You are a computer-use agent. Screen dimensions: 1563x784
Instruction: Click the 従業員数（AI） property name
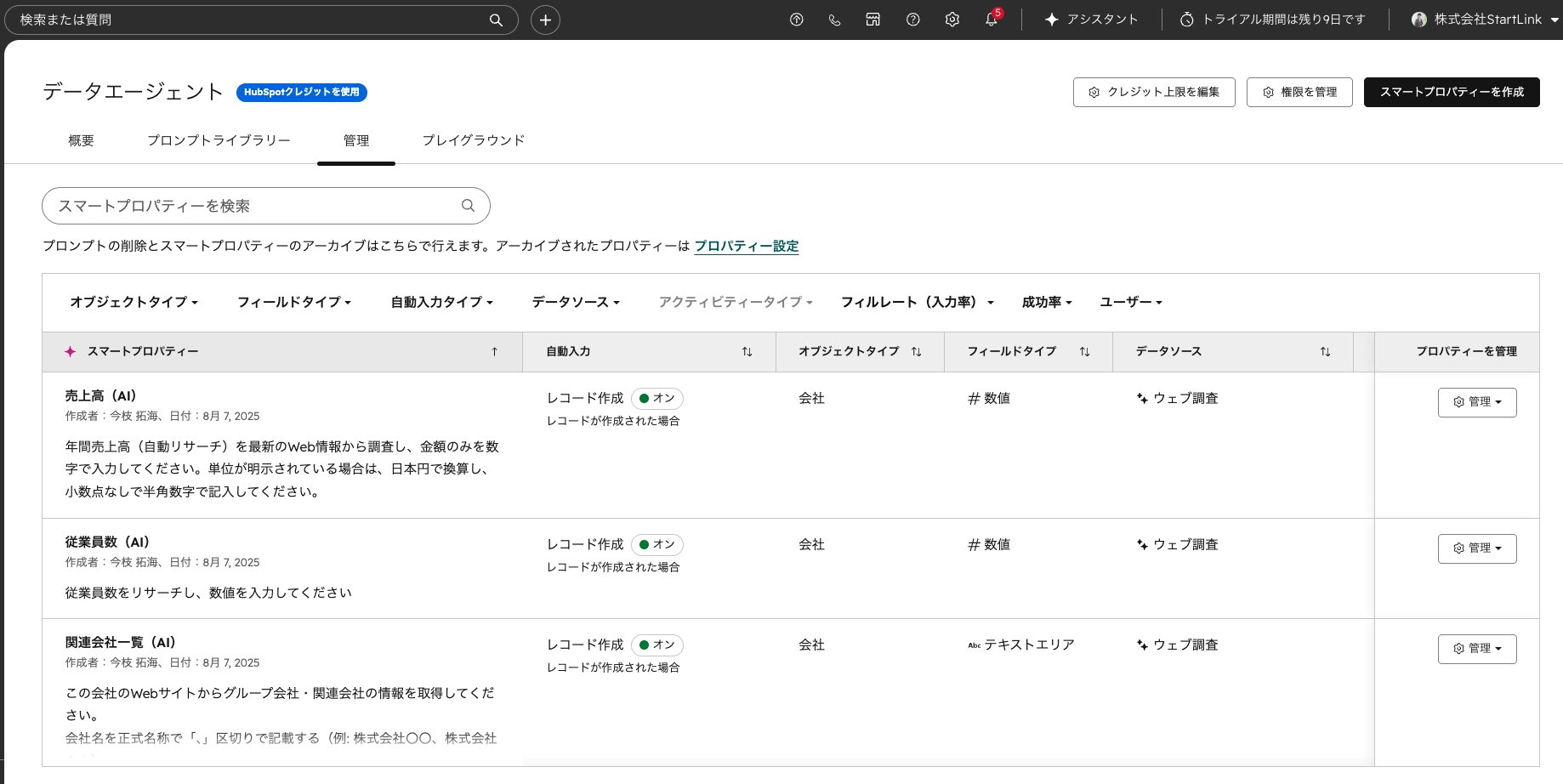point(107,542)
